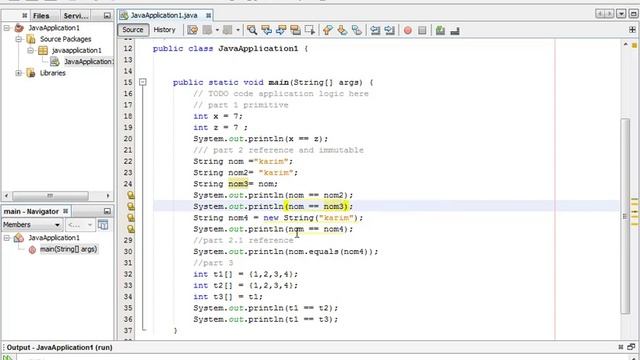Click hint bulb on line 28
The height and width of the screenshot is (360, 640).
coord(131,229)
